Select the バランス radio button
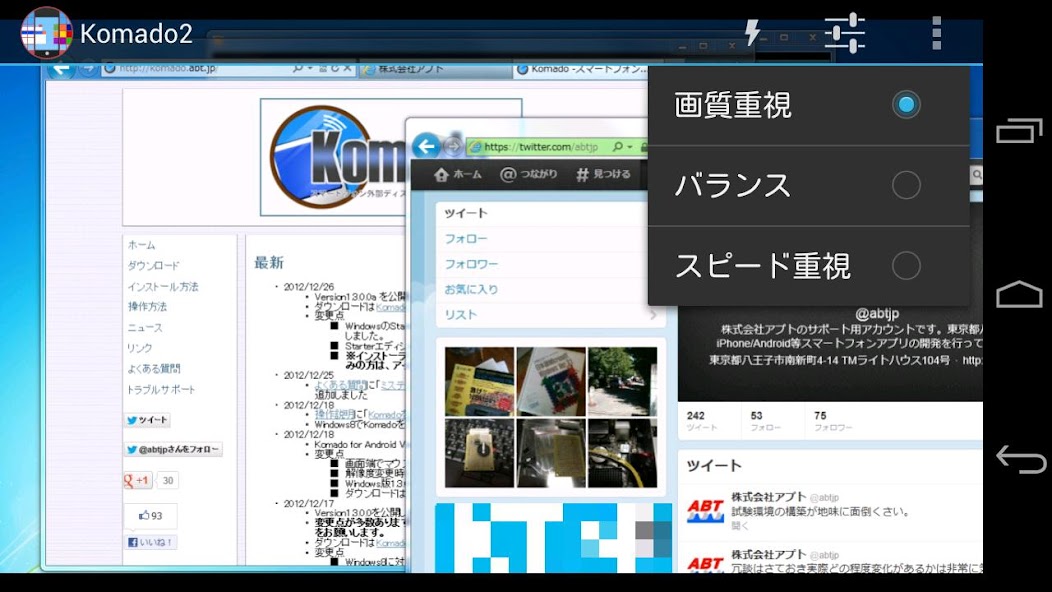Viewport: 1052px width, 592px height. tap(906, 185)
